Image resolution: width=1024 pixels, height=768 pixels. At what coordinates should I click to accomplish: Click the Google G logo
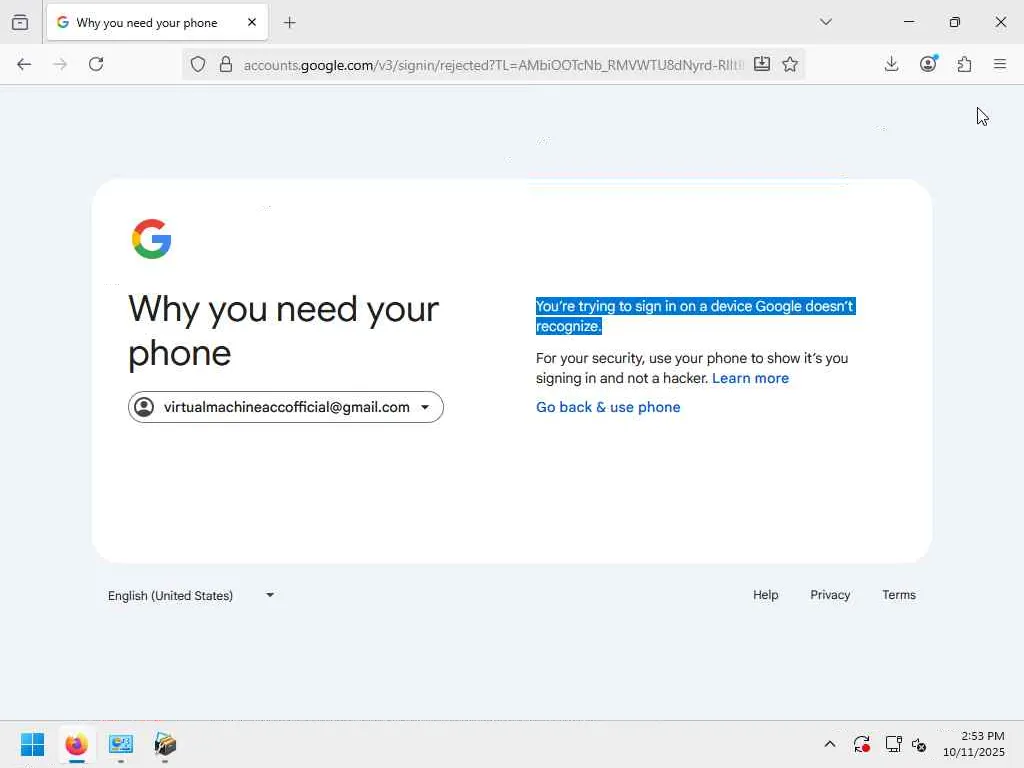152,239
